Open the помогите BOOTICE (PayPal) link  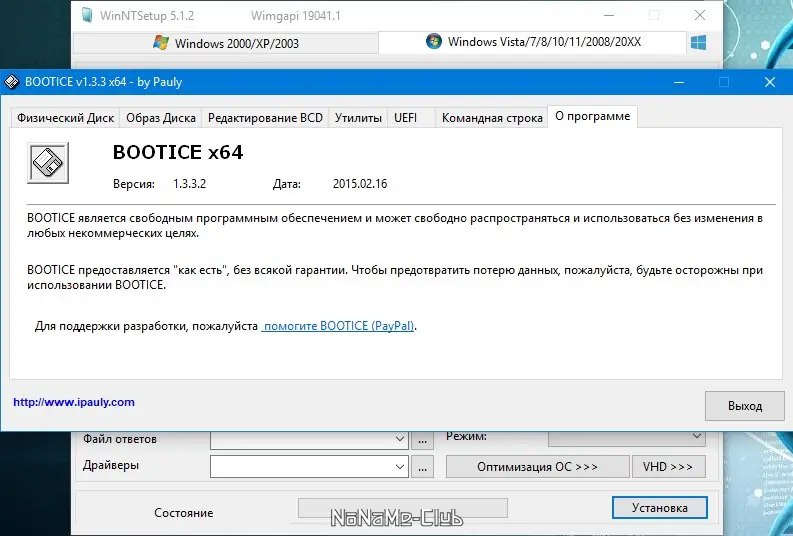click(x=338, y=326)
